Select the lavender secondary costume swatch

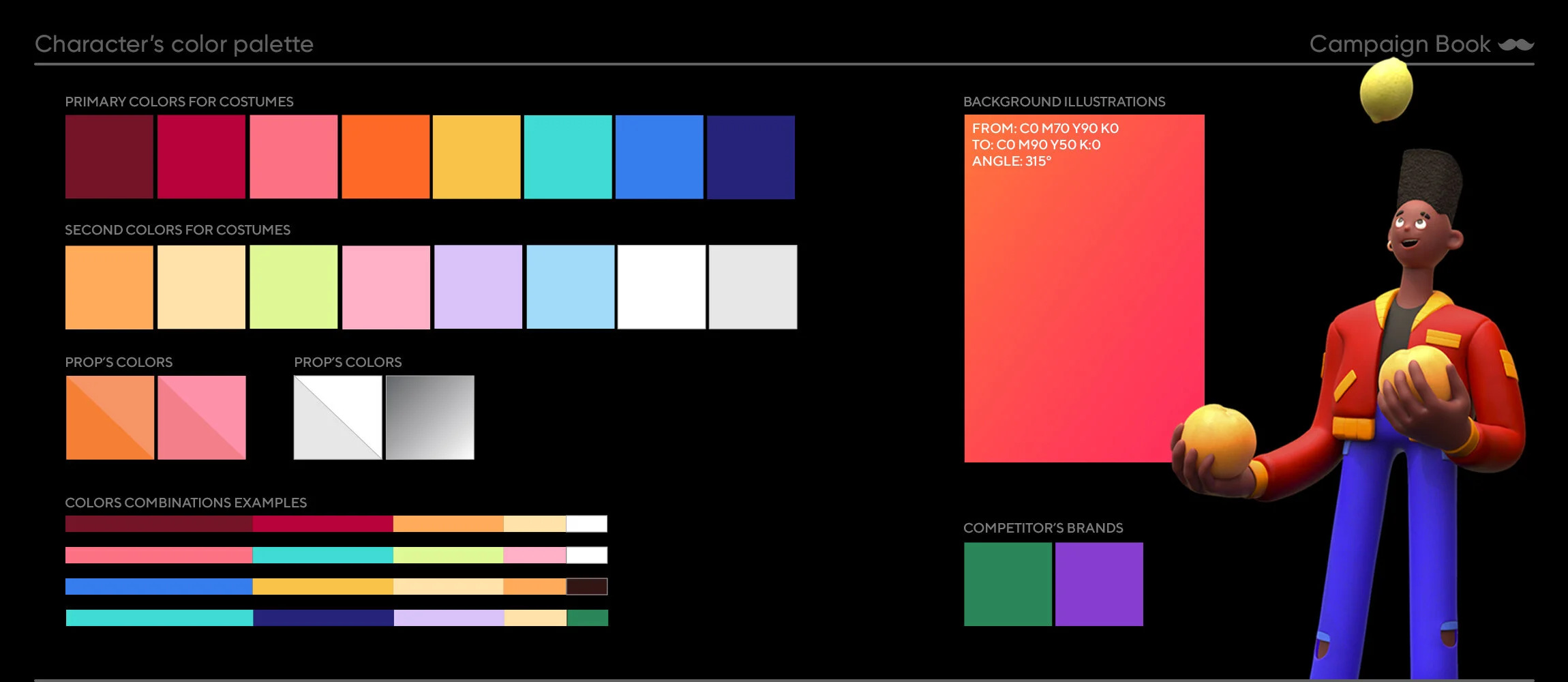click(478, 287)
